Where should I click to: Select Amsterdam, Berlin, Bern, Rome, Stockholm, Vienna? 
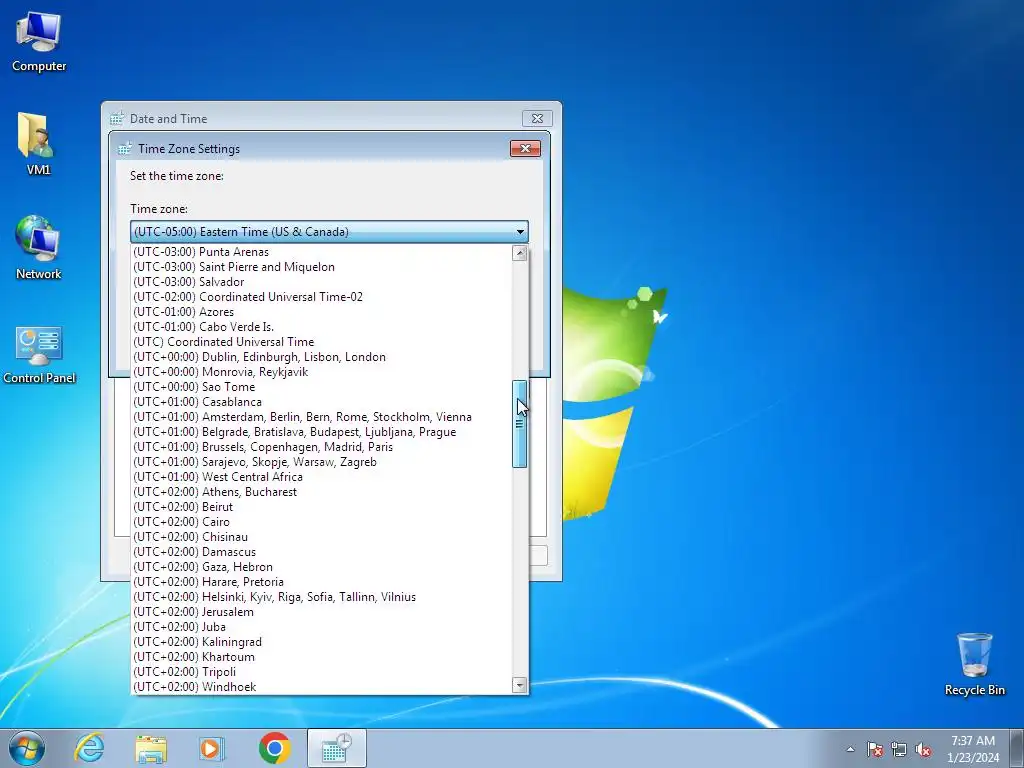click(x=322, y=417)
